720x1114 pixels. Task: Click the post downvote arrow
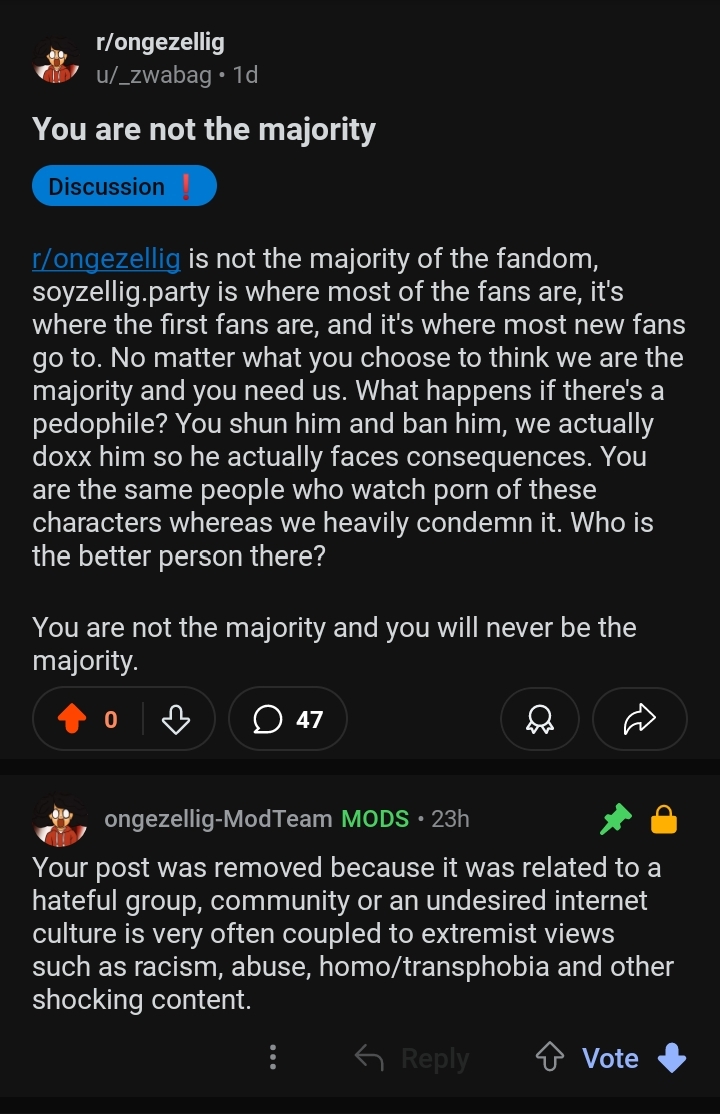[176, 719]
